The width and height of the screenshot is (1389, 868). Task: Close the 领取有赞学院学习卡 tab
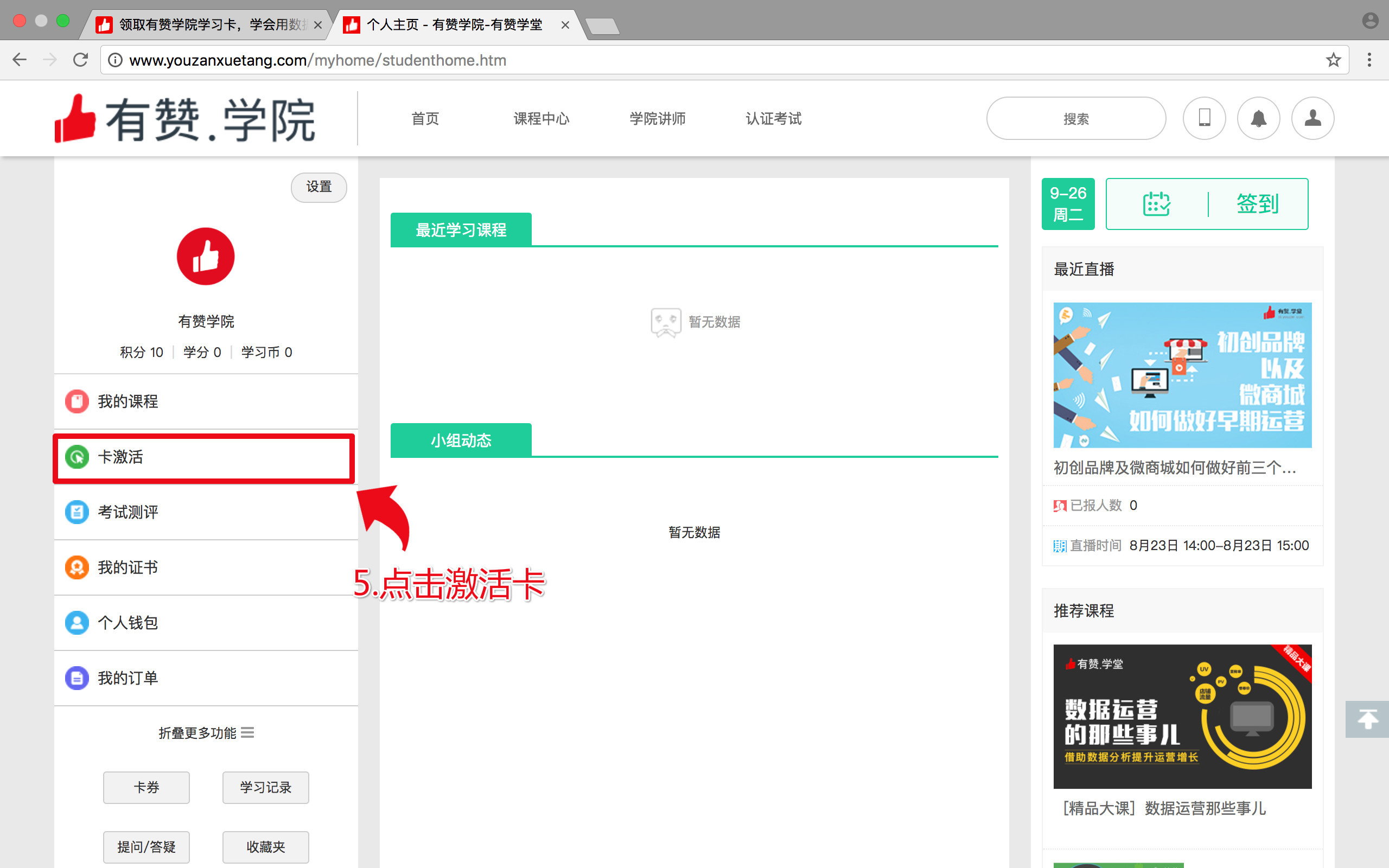[317, 25]
